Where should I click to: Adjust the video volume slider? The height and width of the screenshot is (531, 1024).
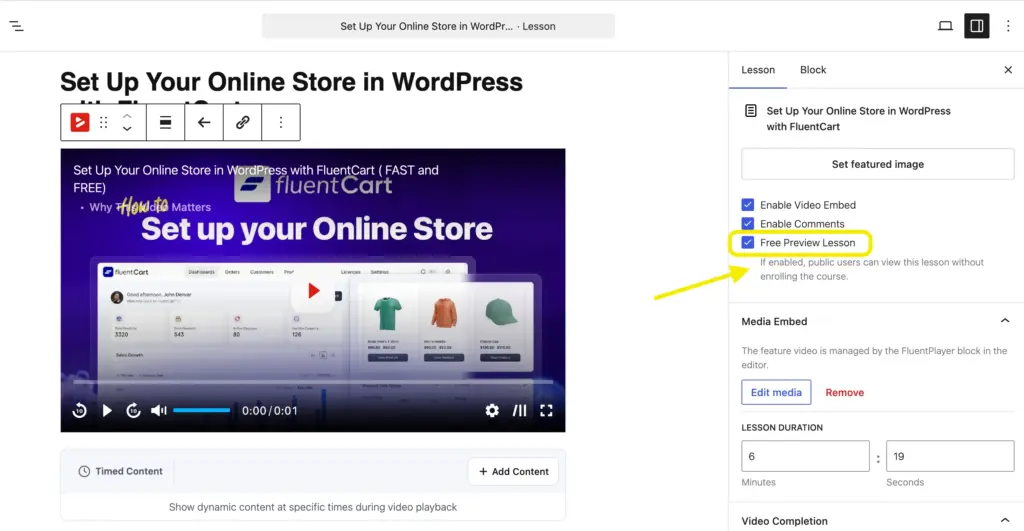click(201, 410)
